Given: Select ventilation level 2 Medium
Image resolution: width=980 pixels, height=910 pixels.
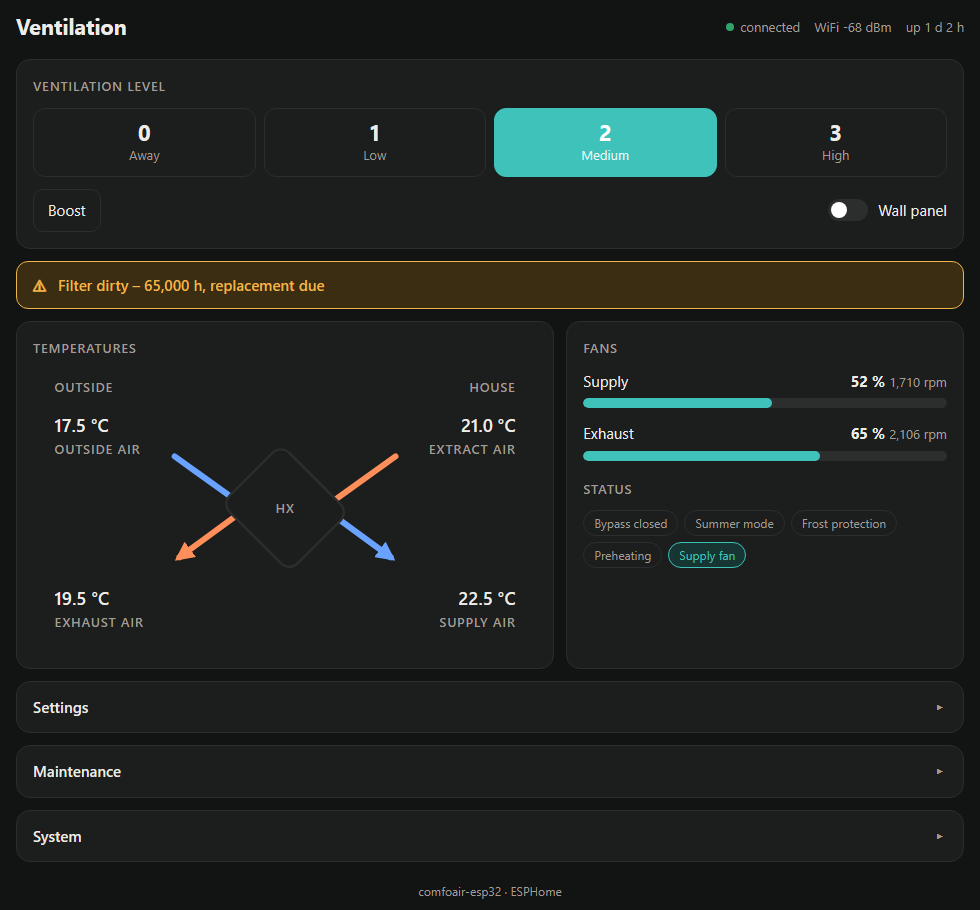Looking at the screenshot, I should [605, 142].
